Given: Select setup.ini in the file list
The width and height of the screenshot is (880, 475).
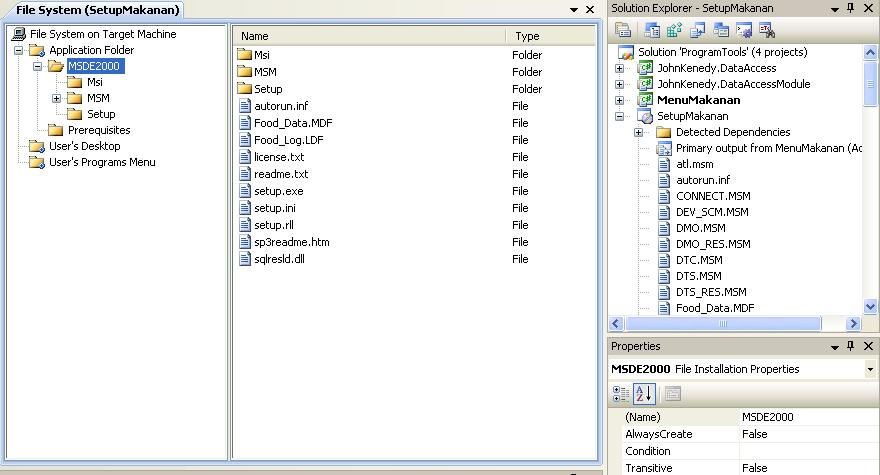Looking at the screenshot, I should coord(274,208).
